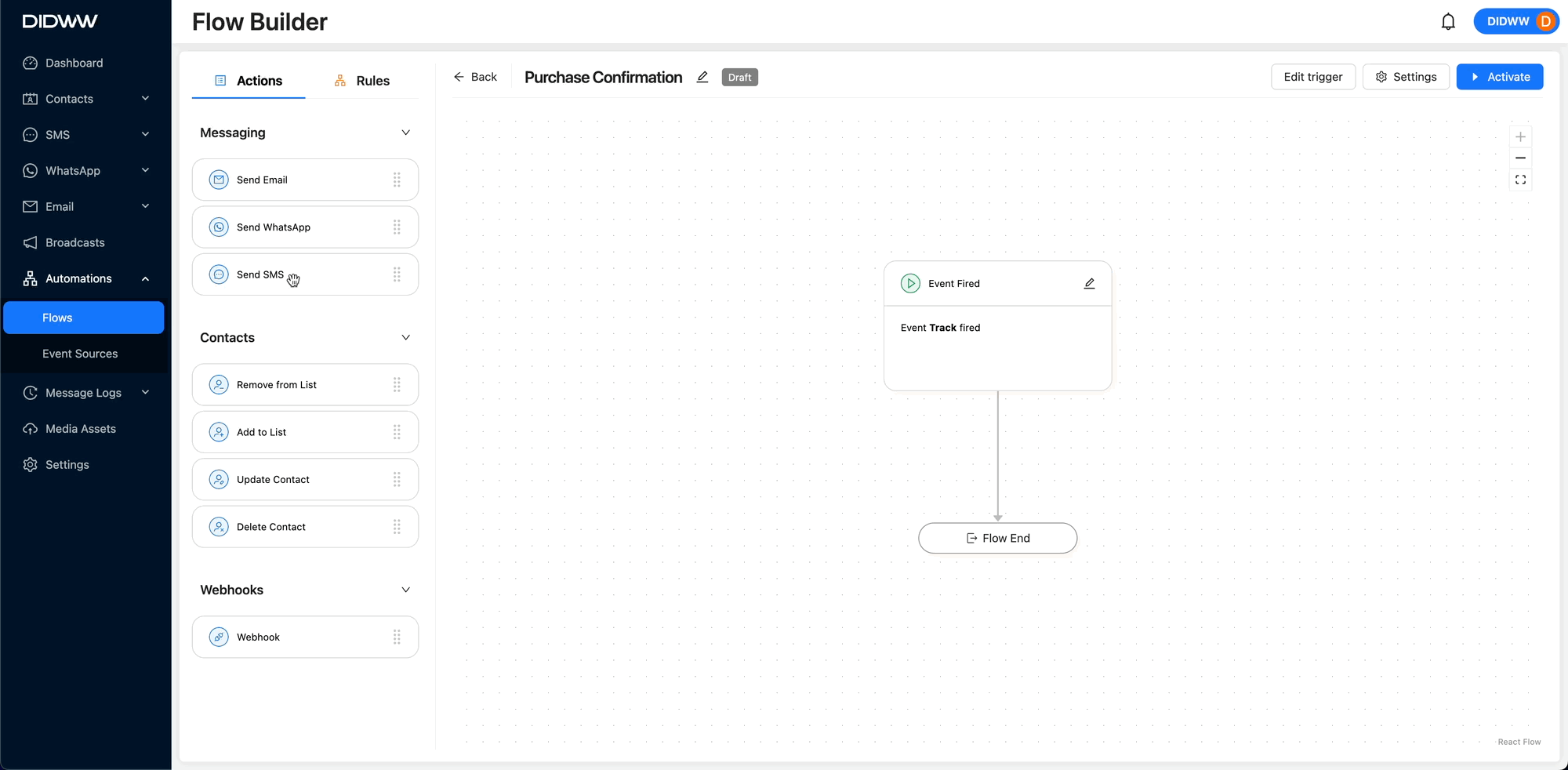Screen dimensions: 1568x770
Task: Click the Webhook action link icon
Action: point(219,637)
